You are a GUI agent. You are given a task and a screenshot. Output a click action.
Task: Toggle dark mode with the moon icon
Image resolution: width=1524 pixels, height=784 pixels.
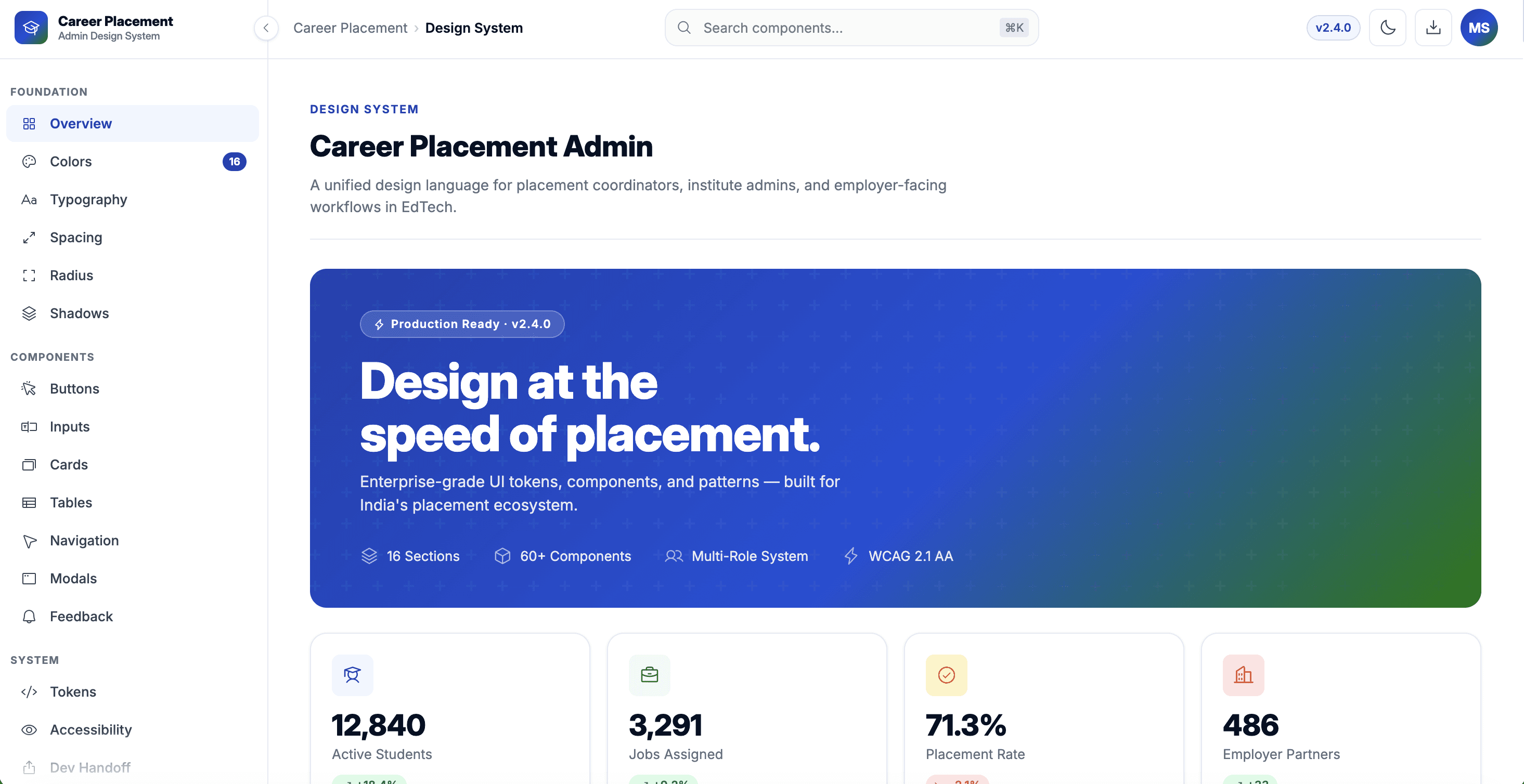(x=1387, y=28)
